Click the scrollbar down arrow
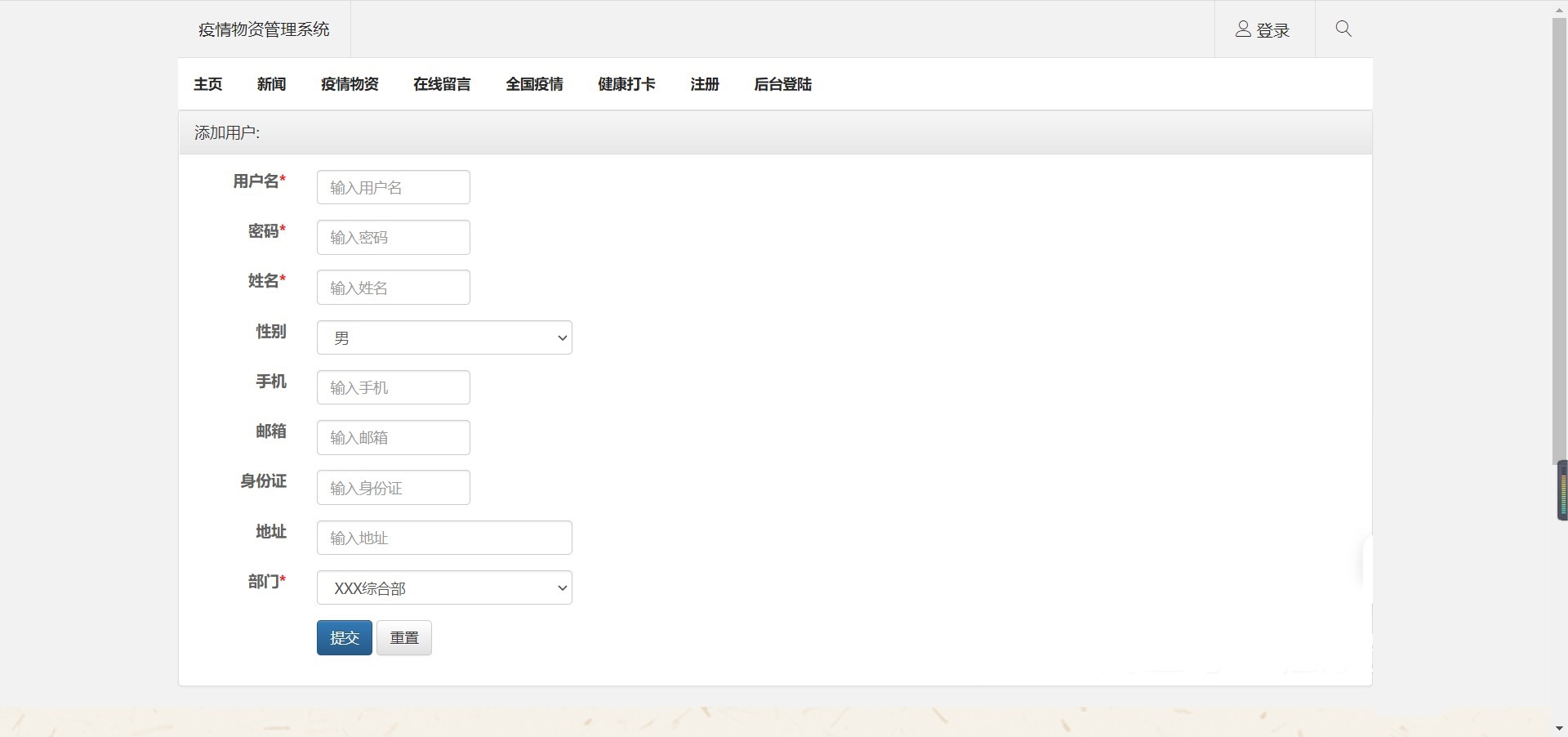Image resolution: width=1568 pixels, height=737 pixels. coord(1559,729)
